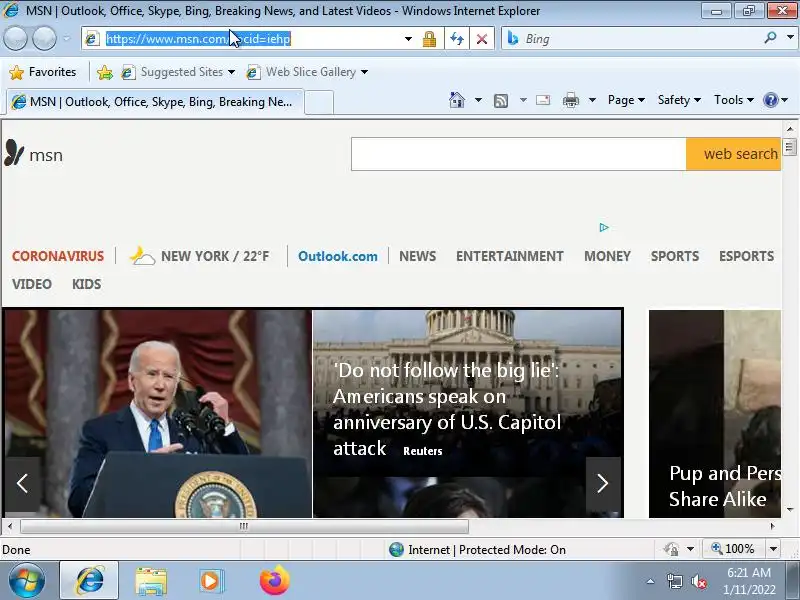The image size is (800, 600).
Task: Click the vertical scrollbar down arrow
Action: (x=790, y=509)
